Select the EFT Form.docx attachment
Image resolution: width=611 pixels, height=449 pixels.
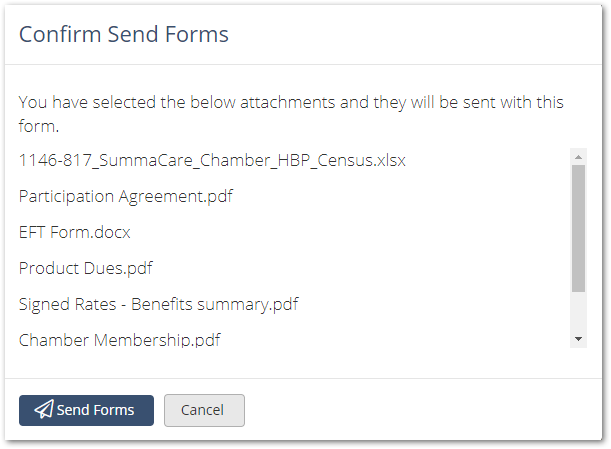click(x=74, y=232)
